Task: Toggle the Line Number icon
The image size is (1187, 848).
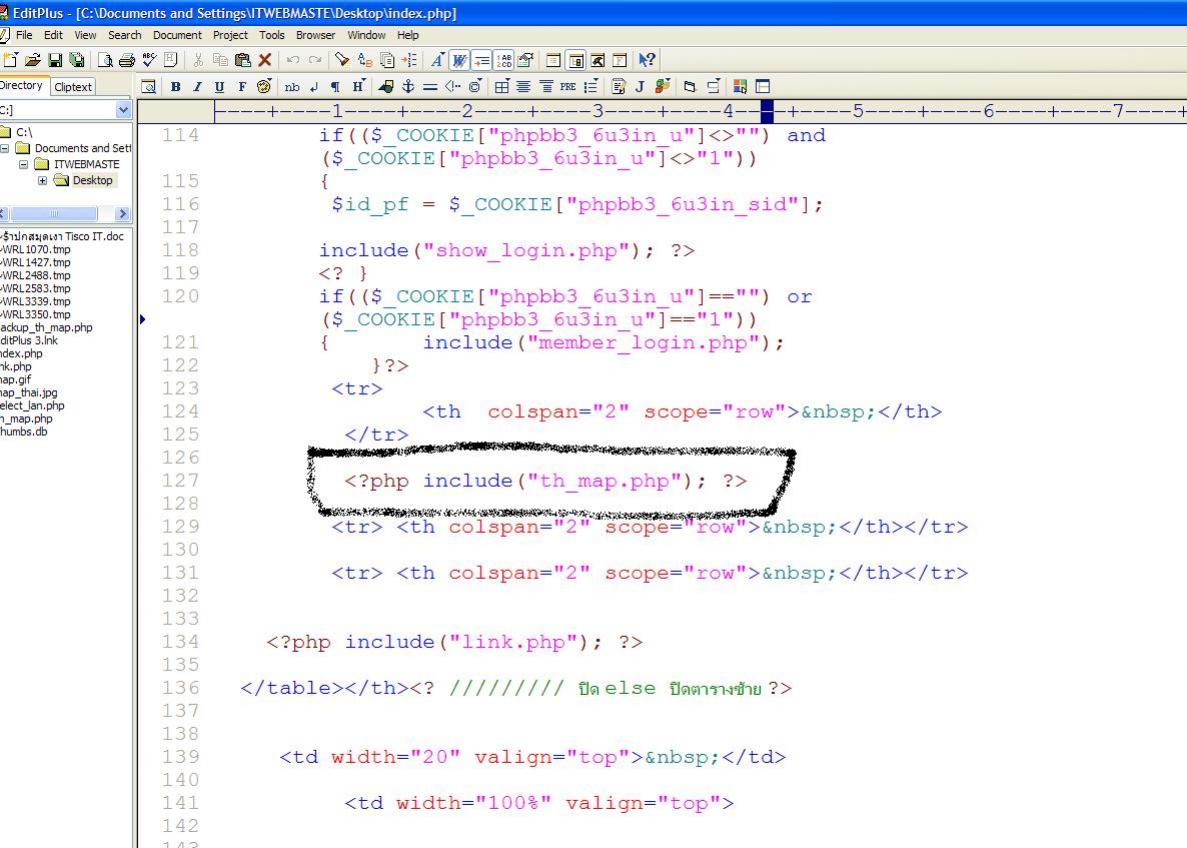Action: (503, 60)
